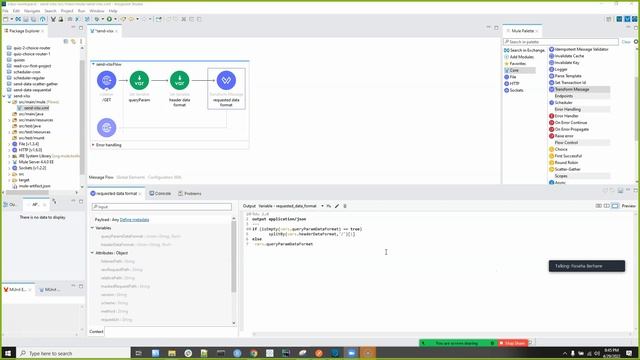Click the Preview button
This screenshot has width=640, height=360.
pos(628,206)
